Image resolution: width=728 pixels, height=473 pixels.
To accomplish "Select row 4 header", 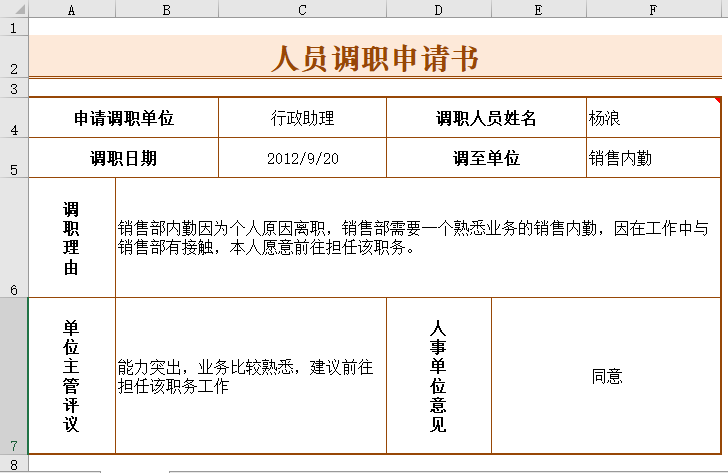I will (x=14, y=118).
